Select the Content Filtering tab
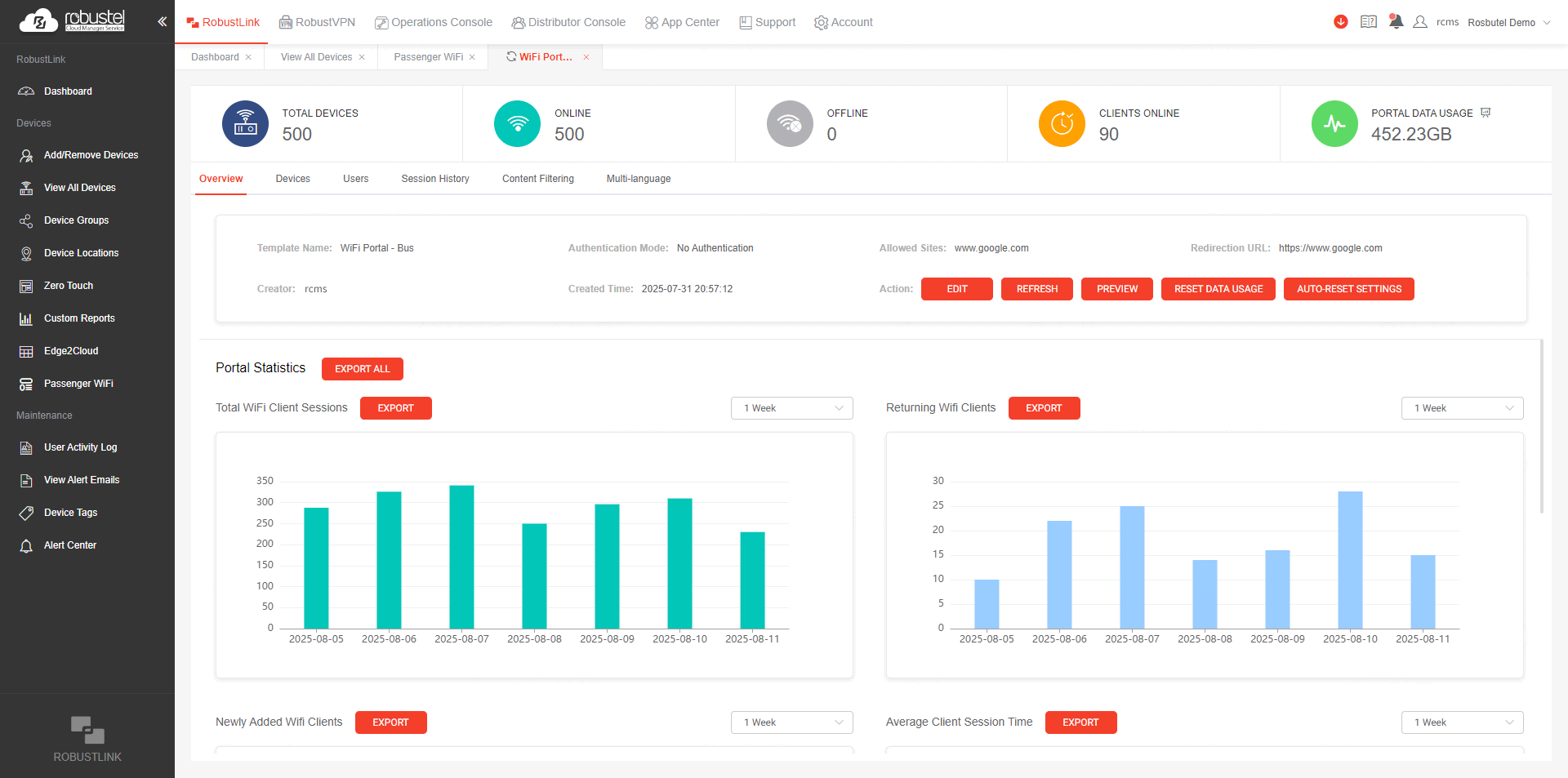The width and height of the screenshot is (1568, 778). point(537,179)
